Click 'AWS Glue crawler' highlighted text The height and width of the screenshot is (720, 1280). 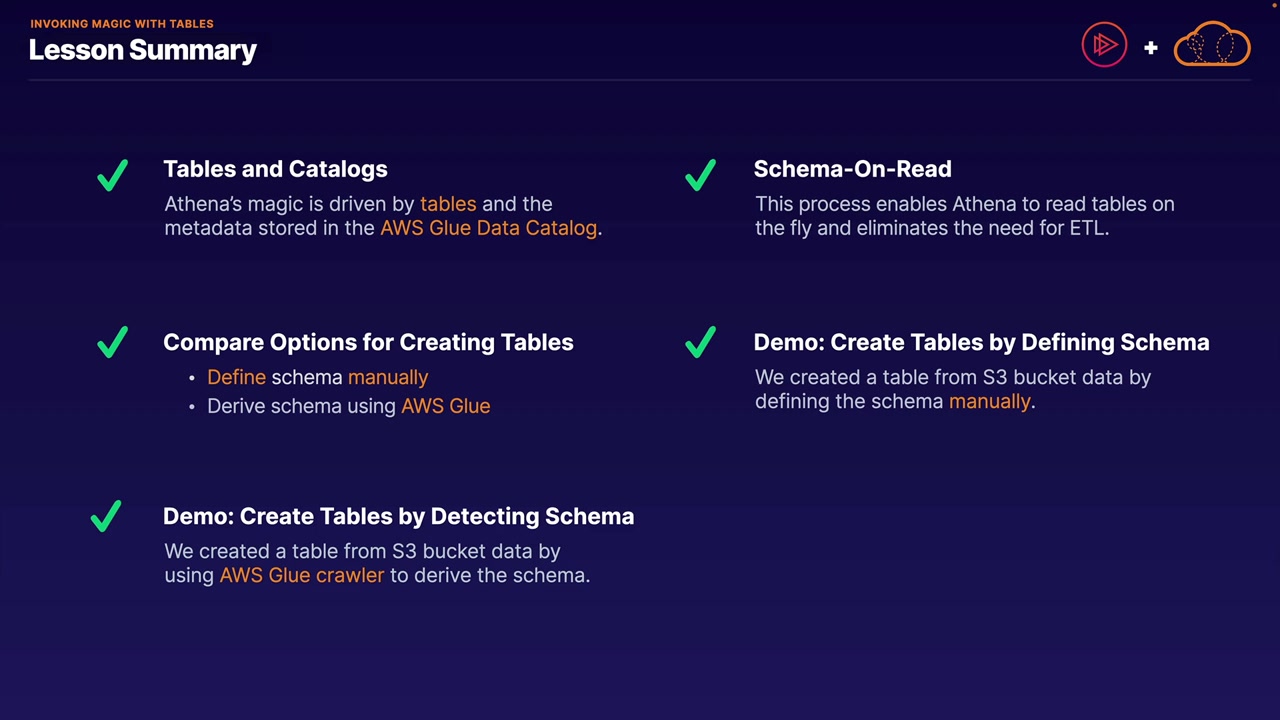click(x=301, y=575)
